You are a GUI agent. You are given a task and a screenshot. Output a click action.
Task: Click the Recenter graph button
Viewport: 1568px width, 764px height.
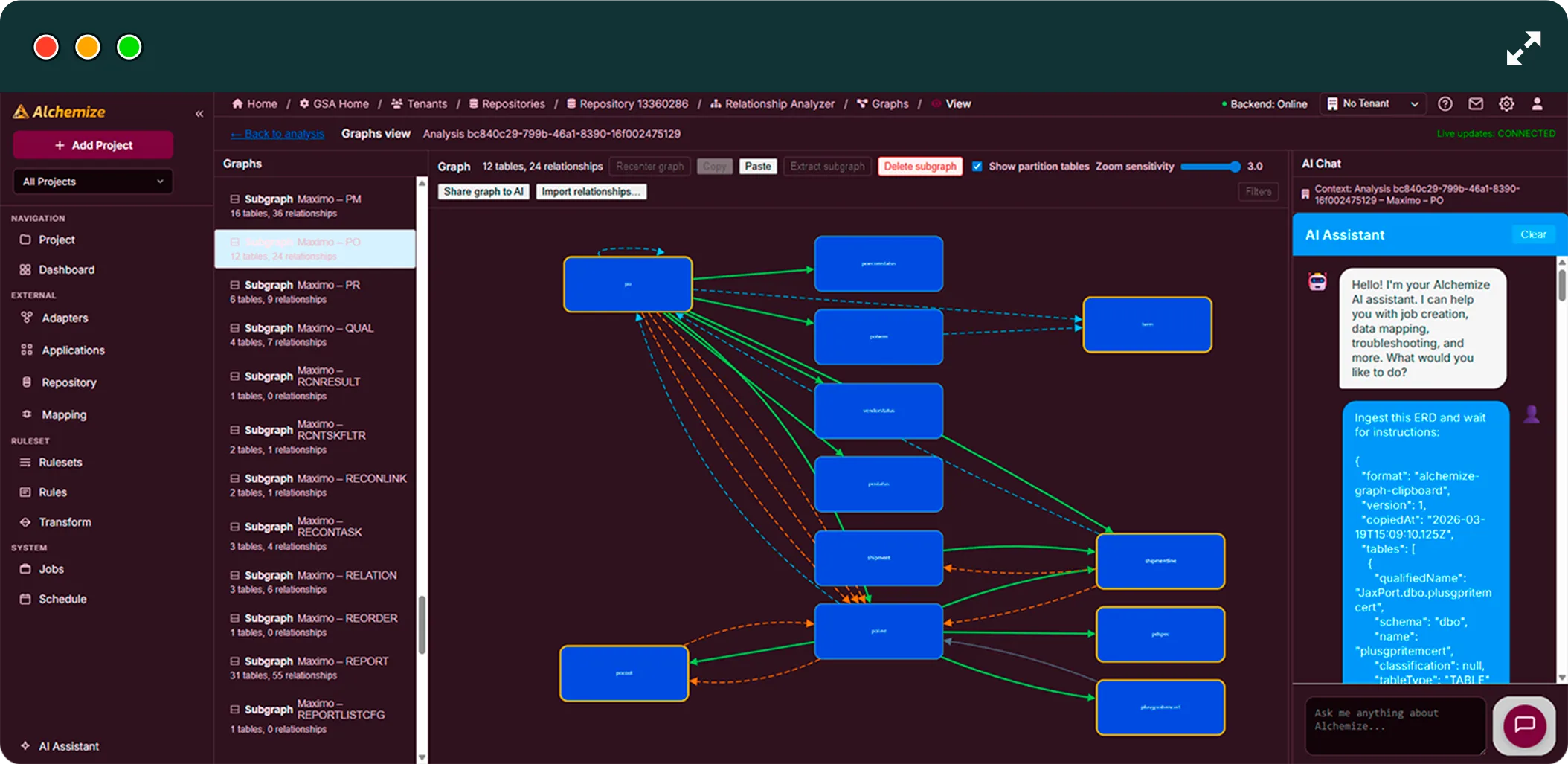pos(650,167)
